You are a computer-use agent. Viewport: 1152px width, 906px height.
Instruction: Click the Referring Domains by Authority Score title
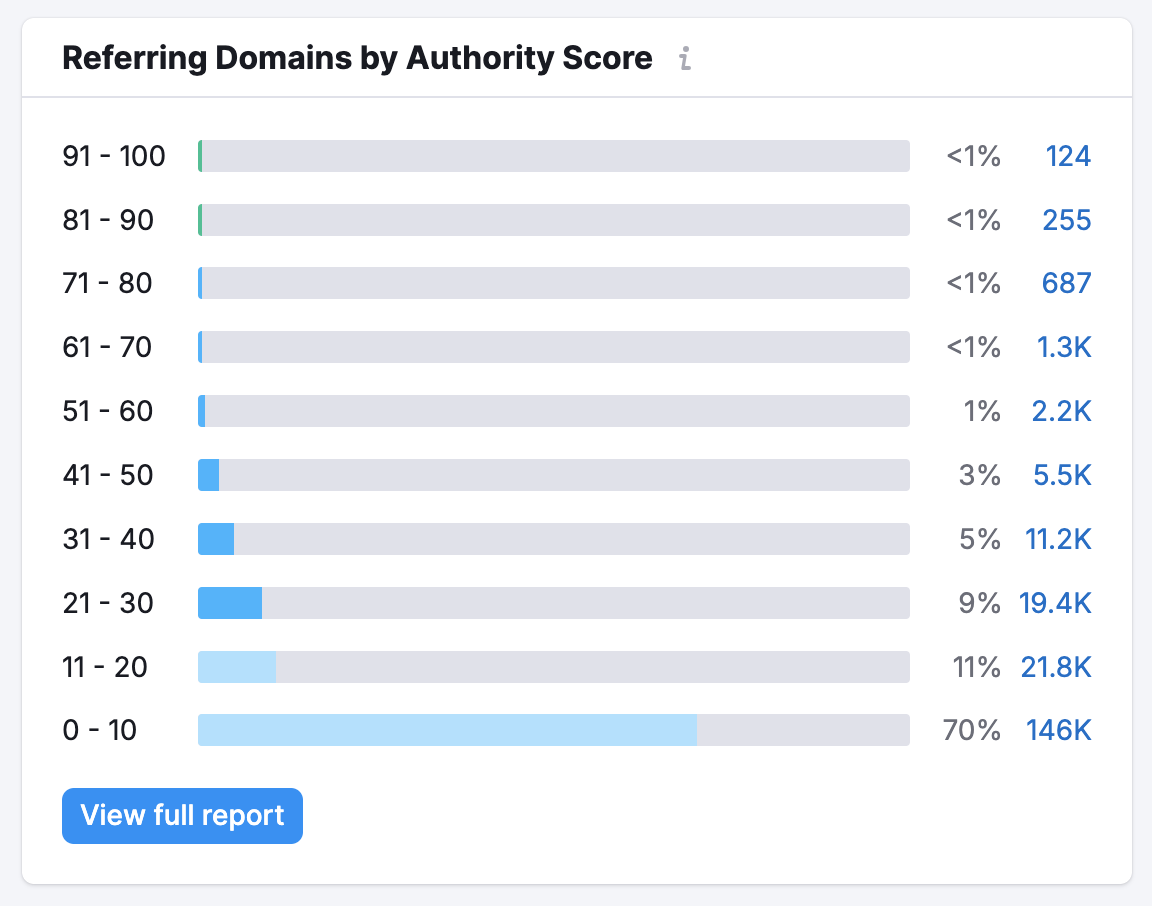(x=357, y=58)
